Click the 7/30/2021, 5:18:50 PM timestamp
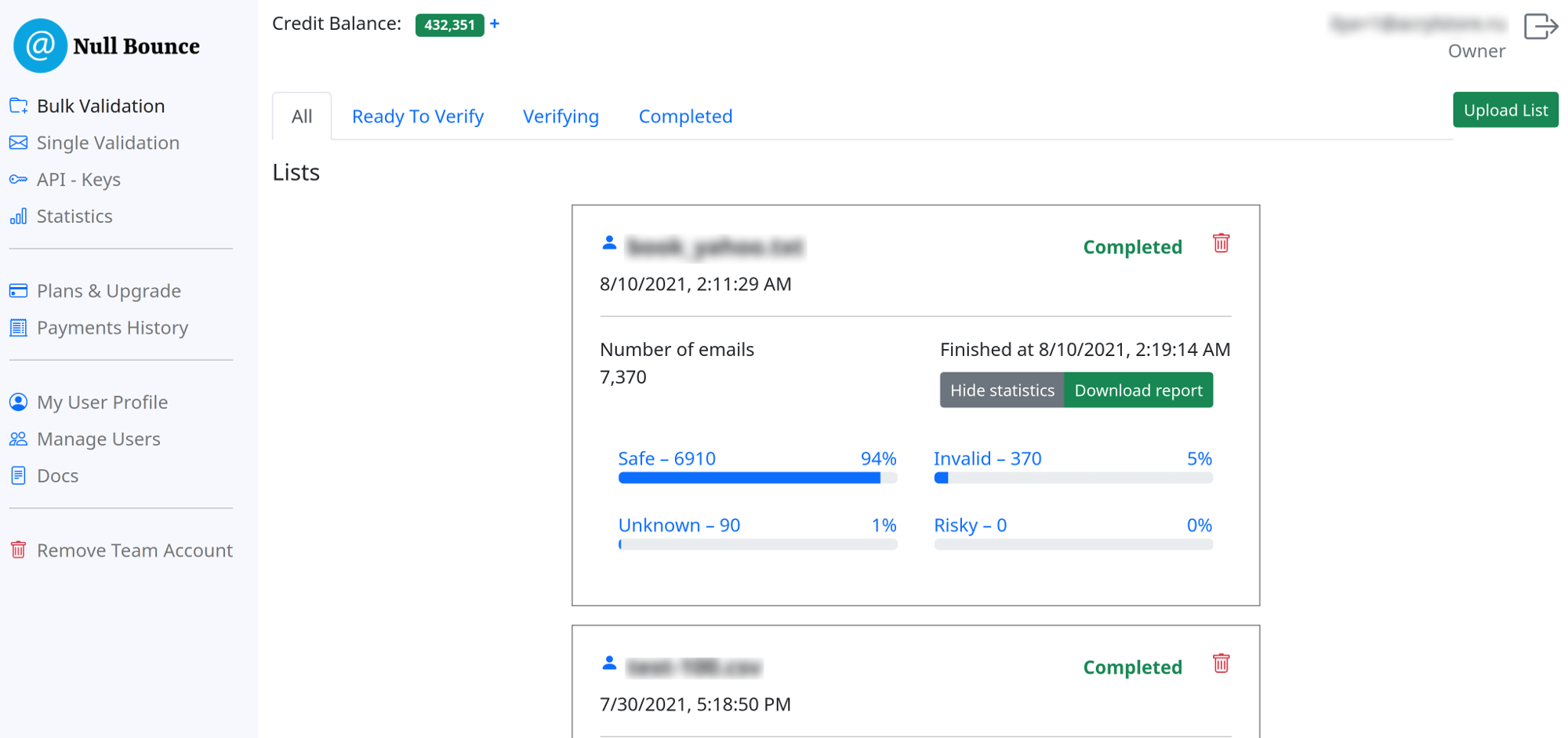The width and height of the screenshot is (1568, 738). (695, 704)
